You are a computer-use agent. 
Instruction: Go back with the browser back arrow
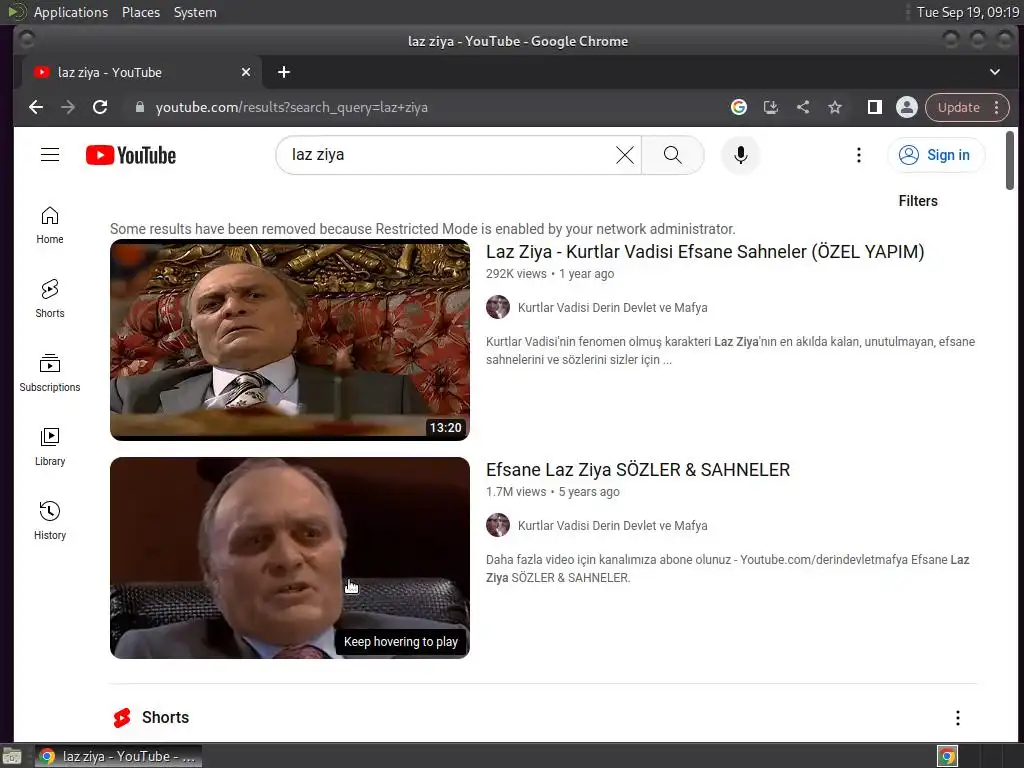coord(36,107)
